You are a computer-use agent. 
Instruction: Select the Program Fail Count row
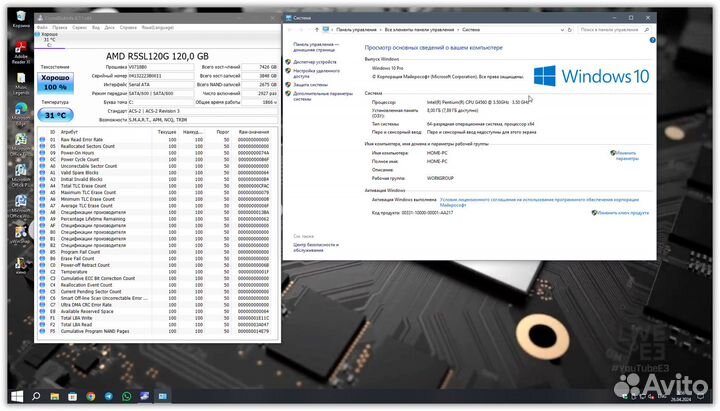(157, 252)
